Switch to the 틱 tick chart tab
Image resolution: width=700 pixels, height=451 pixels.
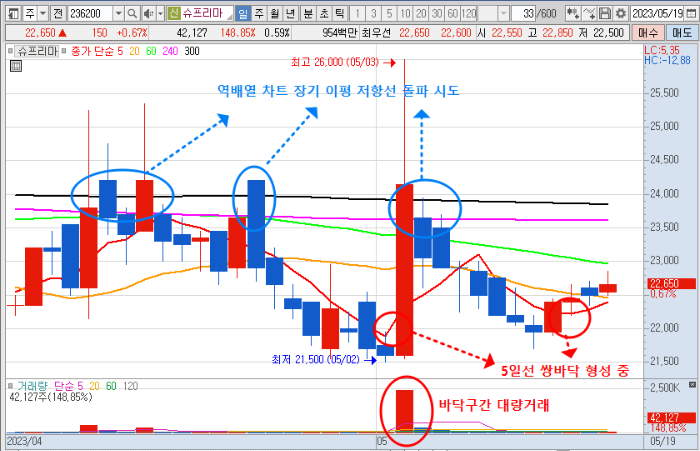[340, 14]
